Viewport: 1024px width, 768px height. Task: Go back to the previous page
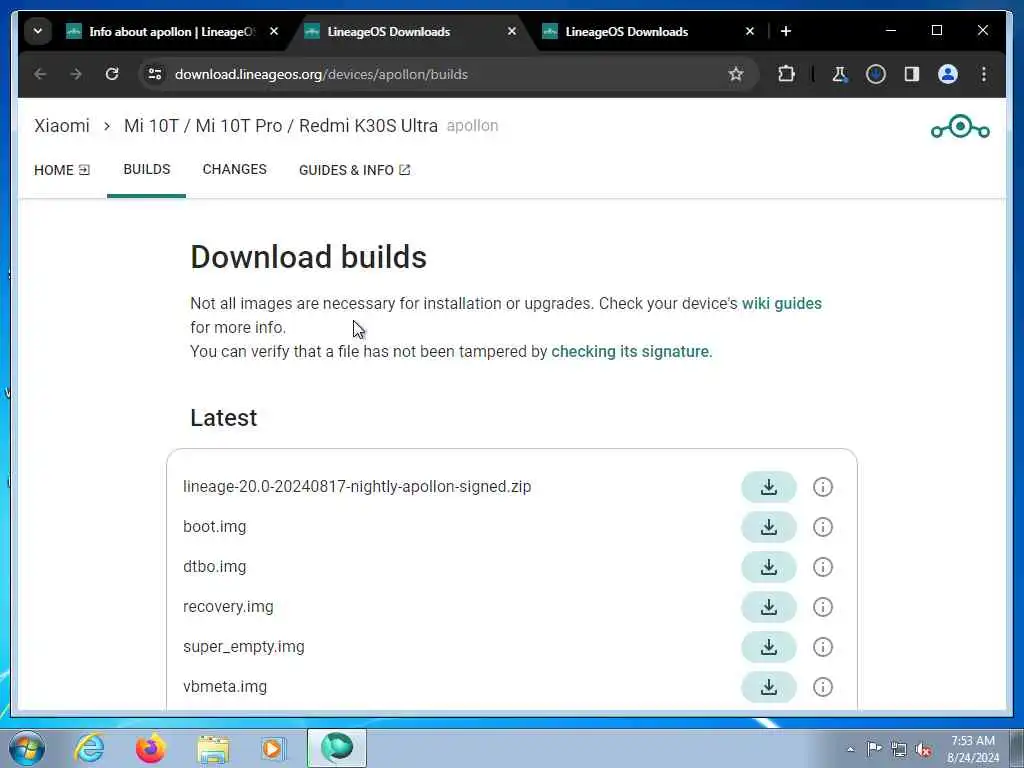40,74
